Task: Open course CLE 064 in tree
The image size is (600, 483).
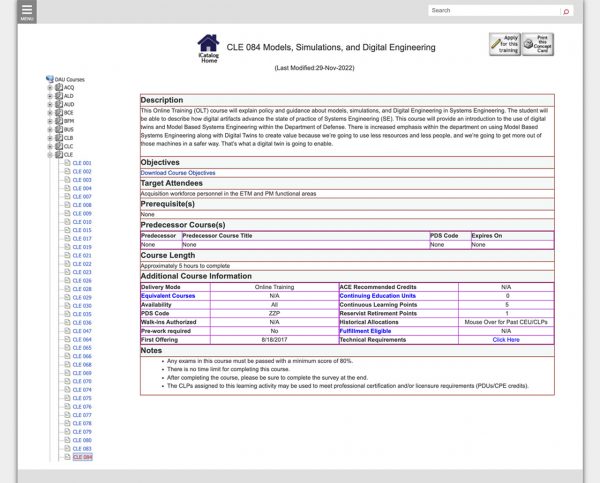Action: 82,339
